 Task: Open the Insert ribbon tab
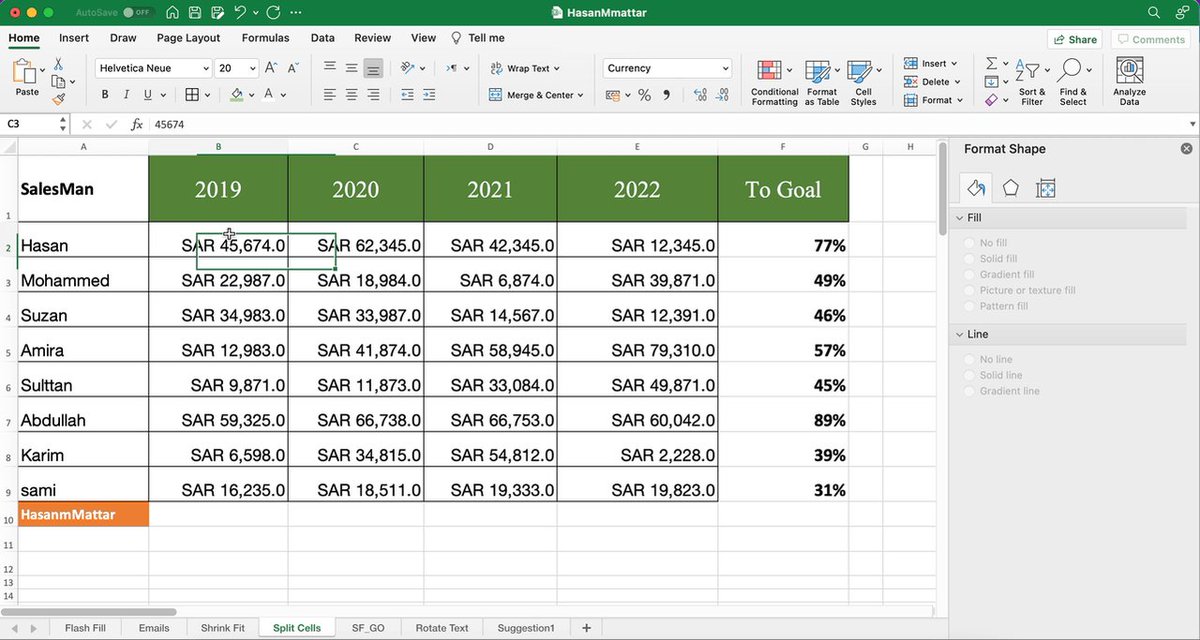point(74,38)
